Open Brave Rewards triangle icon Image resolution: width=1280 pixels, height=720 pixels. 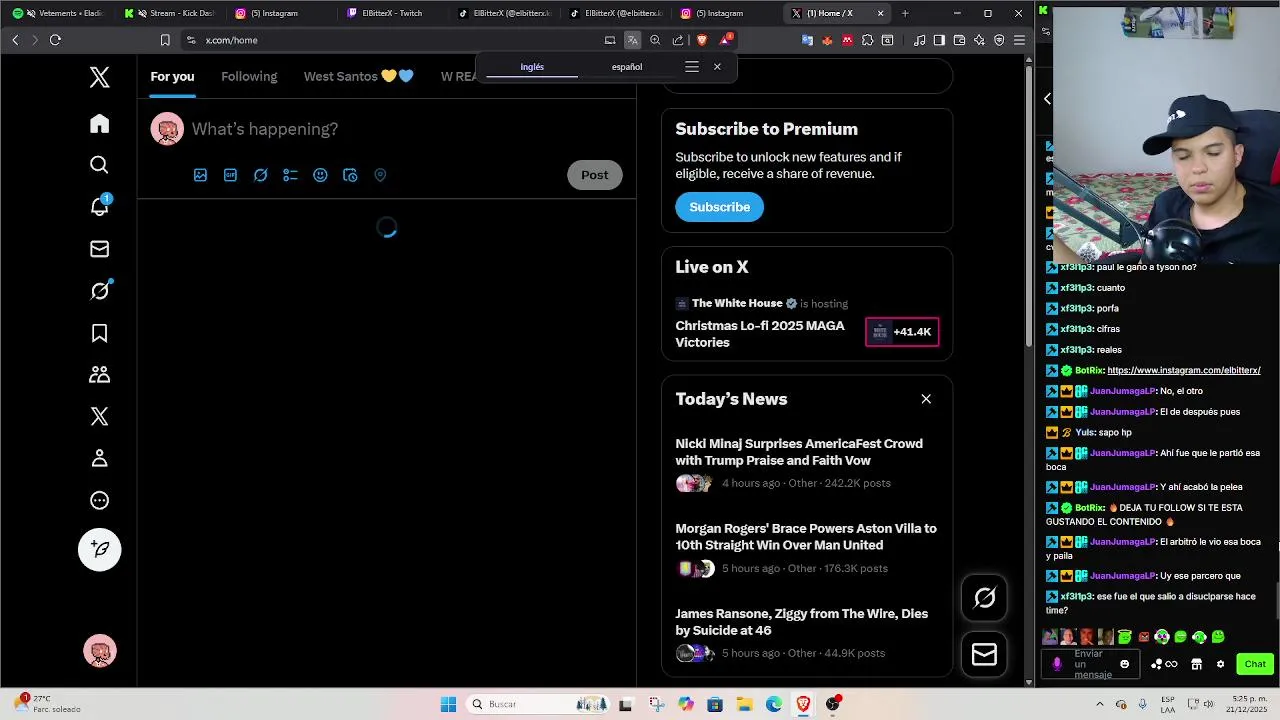[726, 40]
